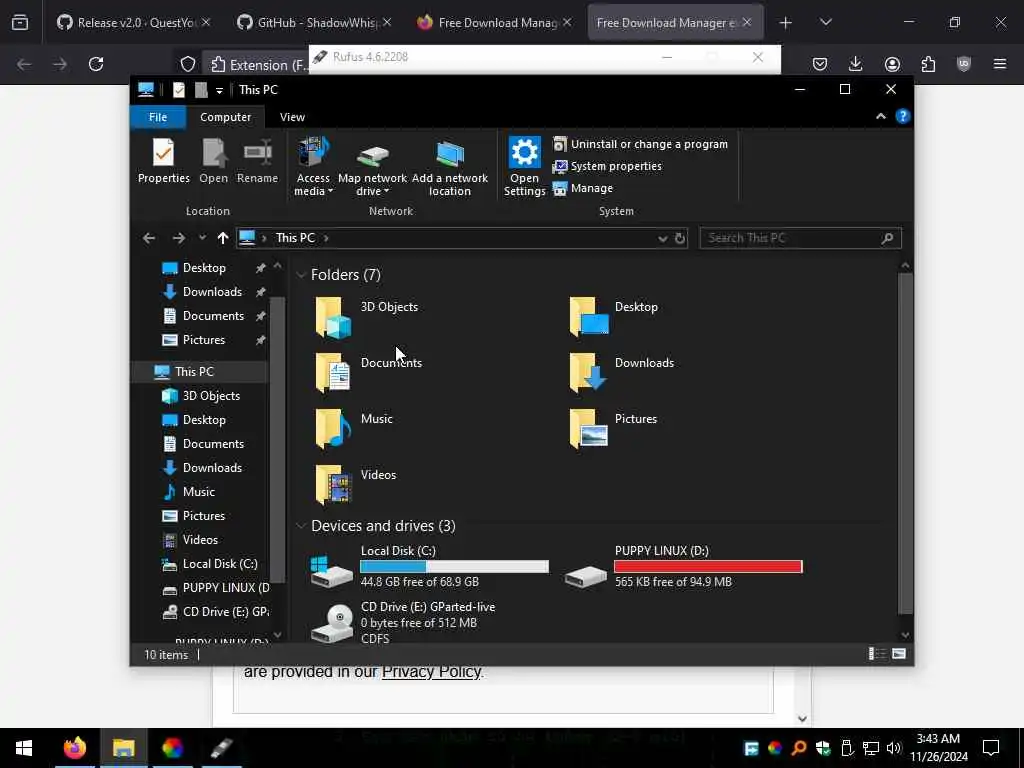The image size is (1024, 768).
Task: Go back in File Explorer
Action: 149,238
